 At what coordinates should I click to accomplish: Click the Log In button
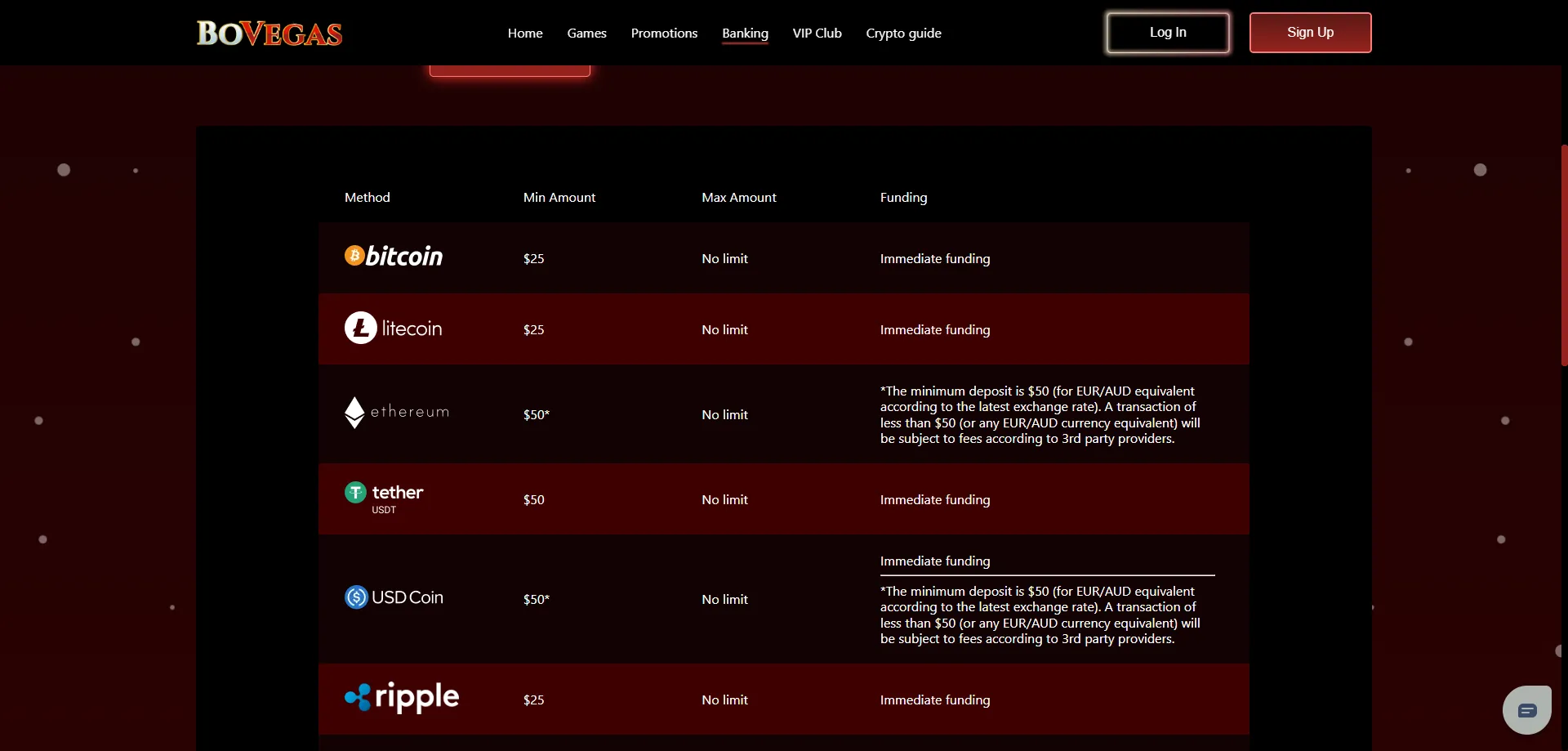[1168, 33]
